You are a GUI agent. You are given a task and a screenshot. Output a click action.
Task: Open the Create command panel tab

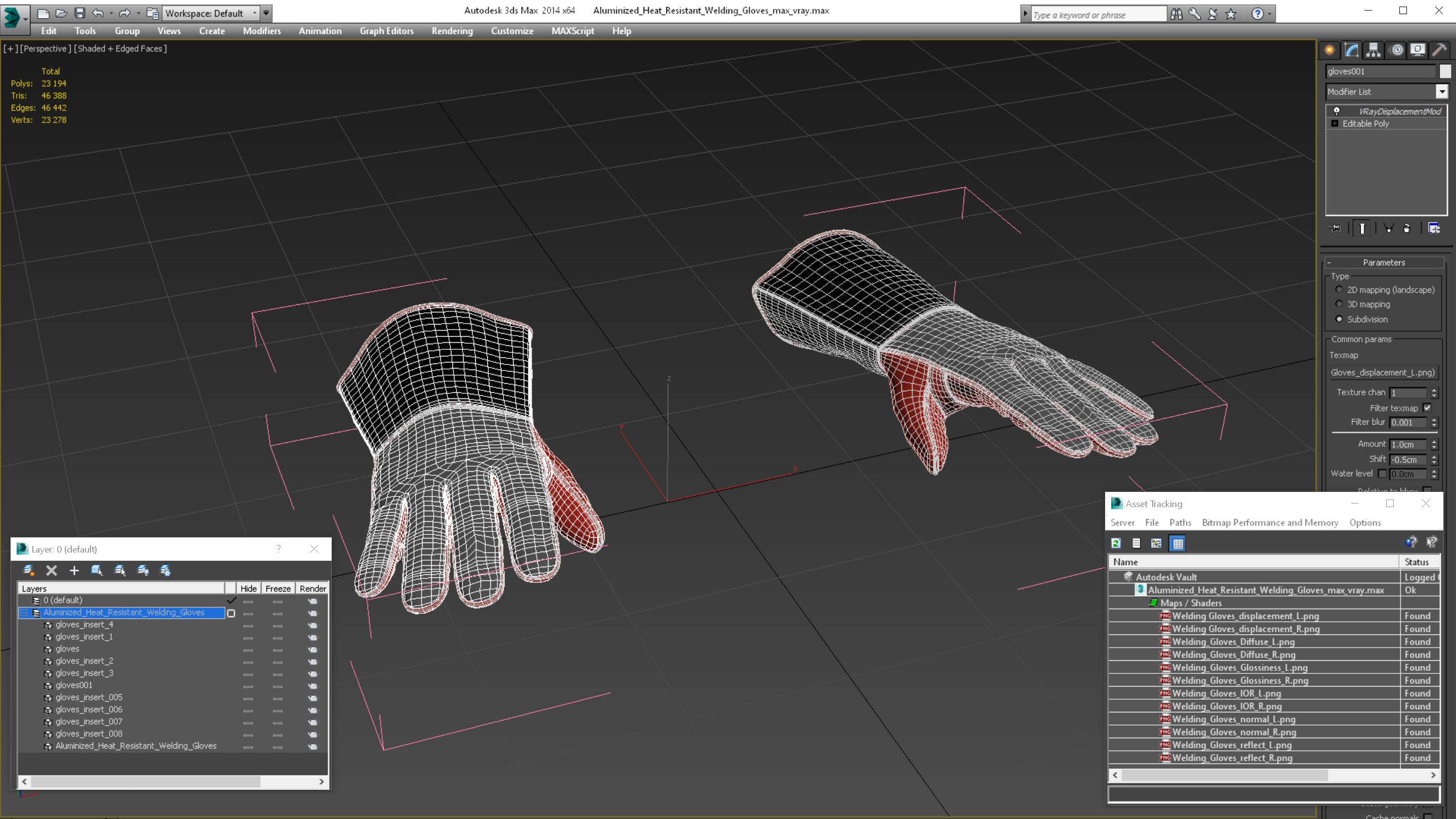coord(1330,51)
